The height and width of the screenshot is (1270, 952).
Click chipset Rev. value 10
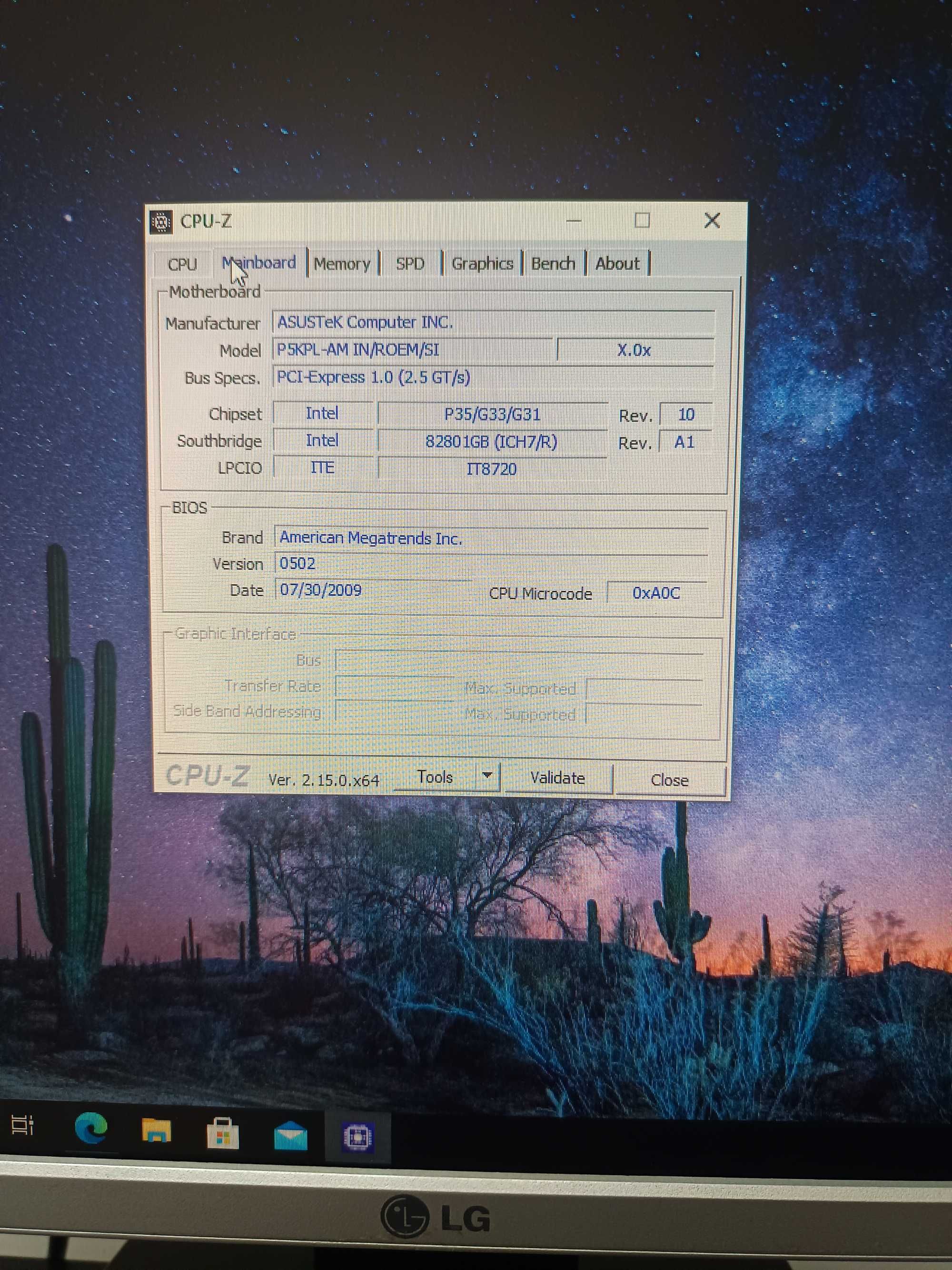686,415
